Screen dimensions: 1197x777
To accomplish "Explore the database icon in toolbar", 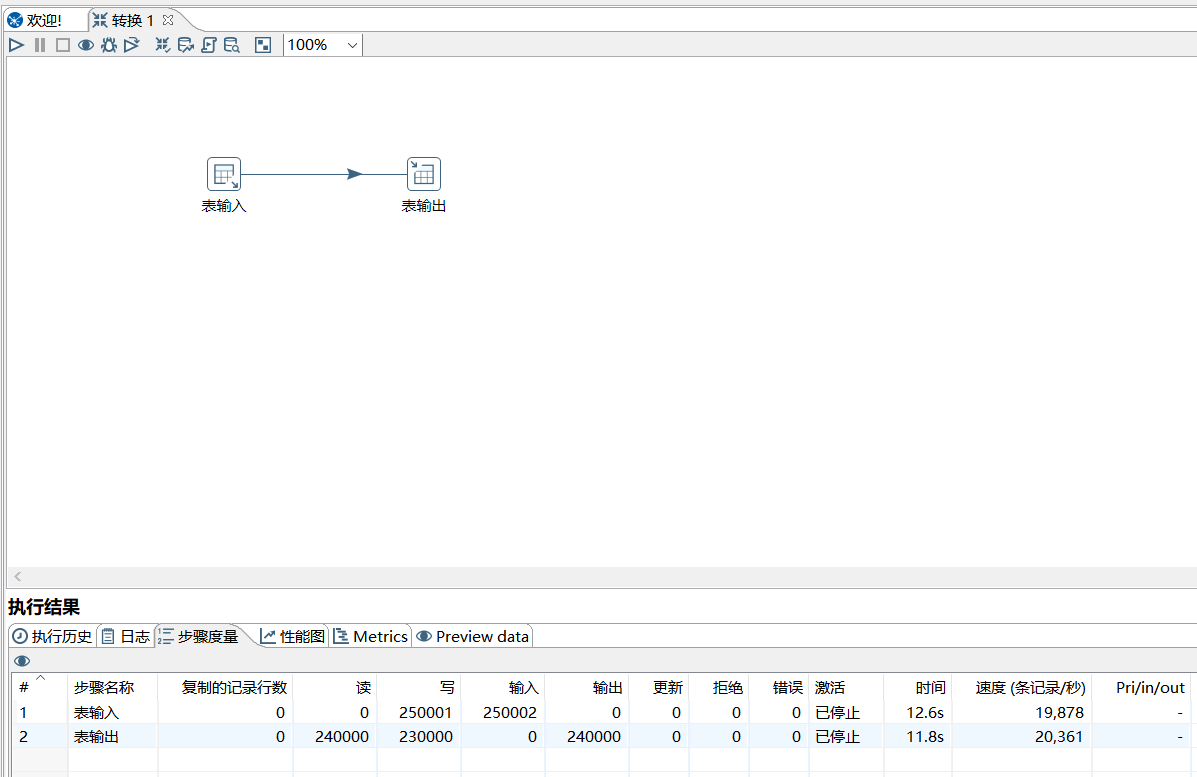I will [231, 45].
